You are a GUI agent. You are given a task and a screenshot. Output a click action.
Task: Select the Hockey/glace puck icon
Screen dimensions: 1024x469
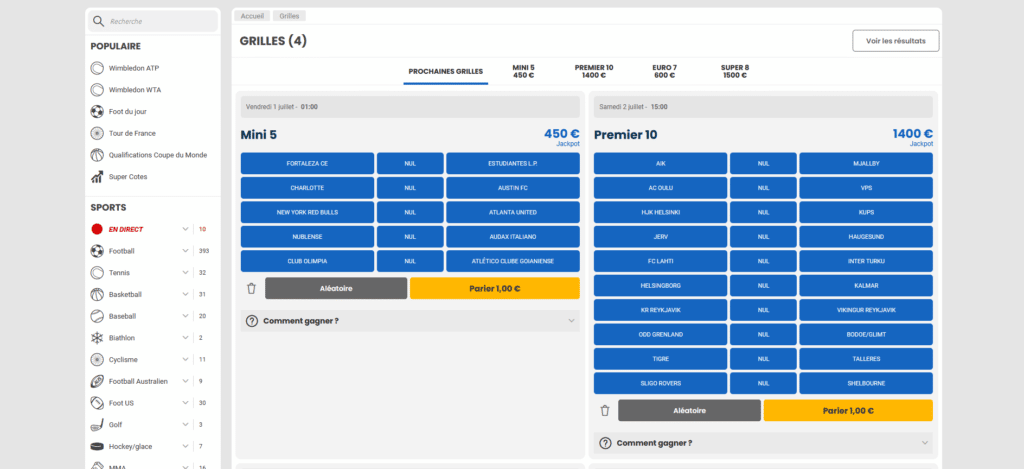pyautogui.click(x=97, y=446)
